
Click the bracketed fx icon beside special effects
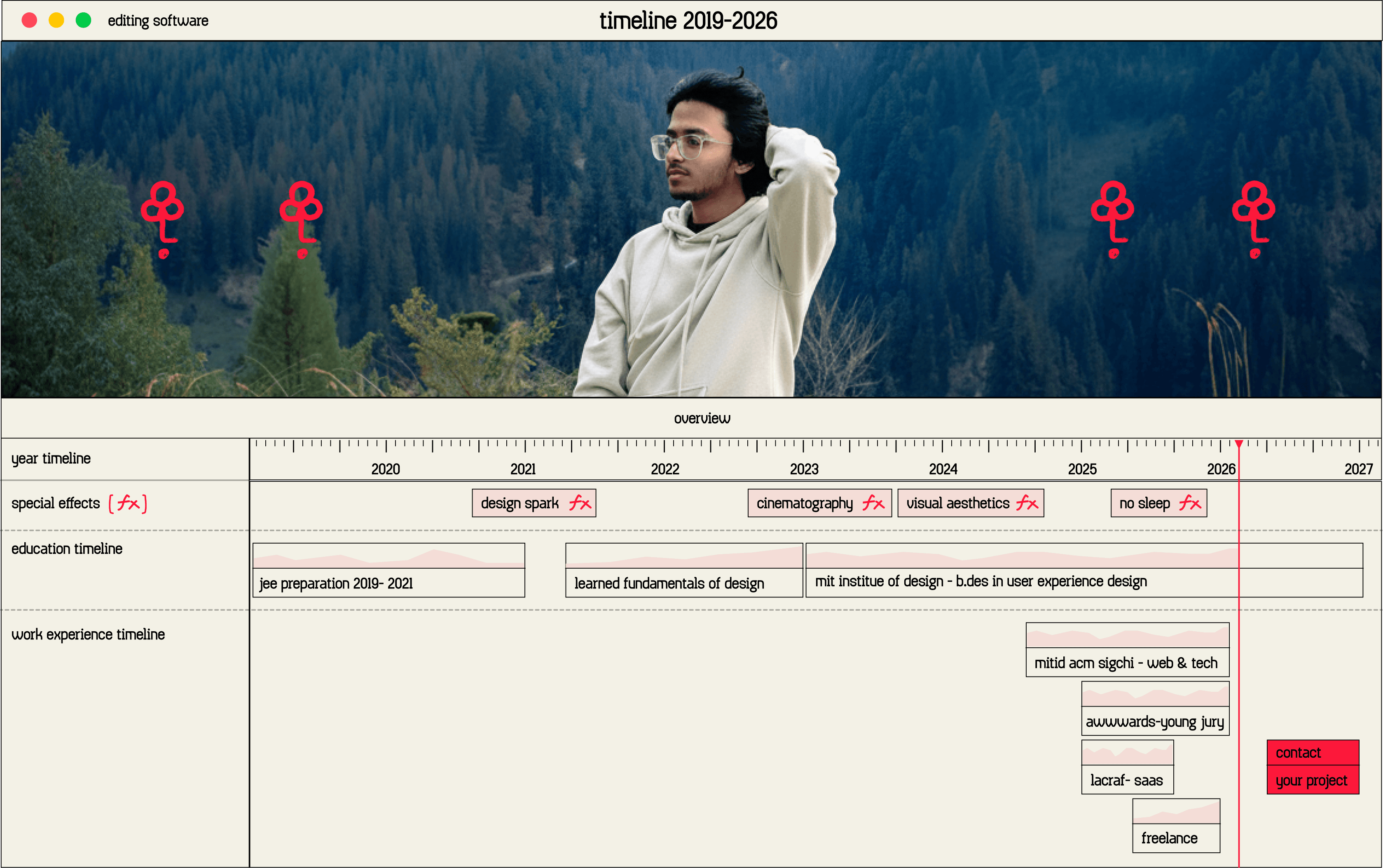click(128, 504)
